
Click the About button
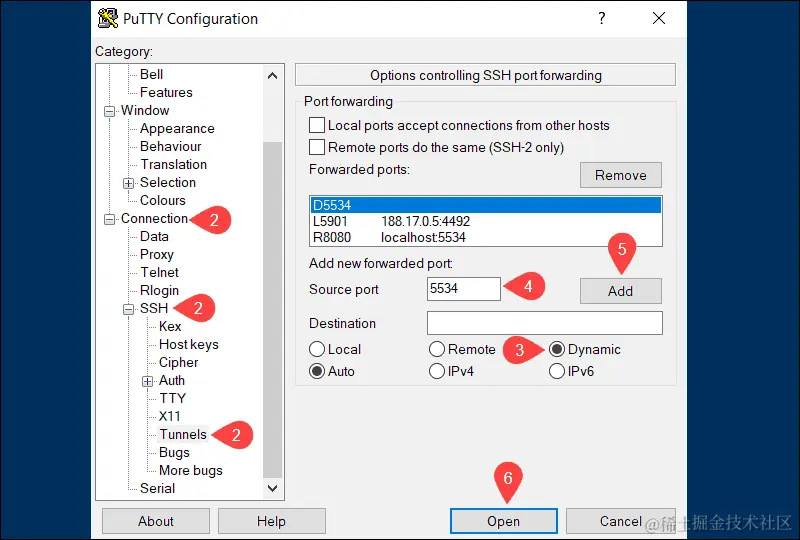(156, 521)
